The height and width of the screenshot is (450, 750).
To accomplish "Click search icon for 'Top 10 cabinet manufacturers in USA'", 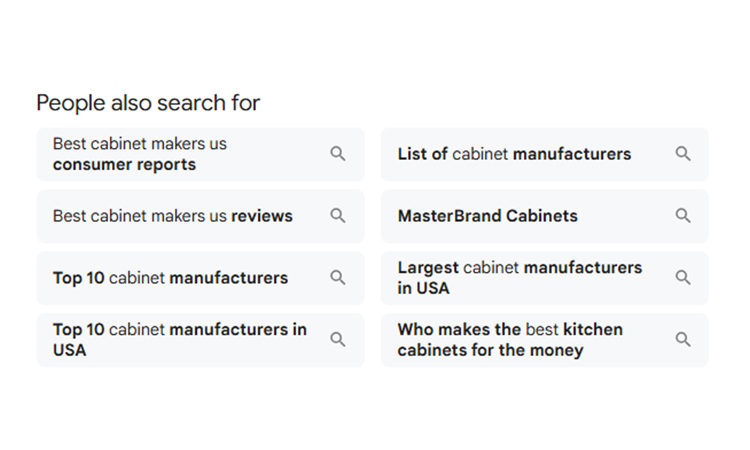I will click(x=338, y=340).
